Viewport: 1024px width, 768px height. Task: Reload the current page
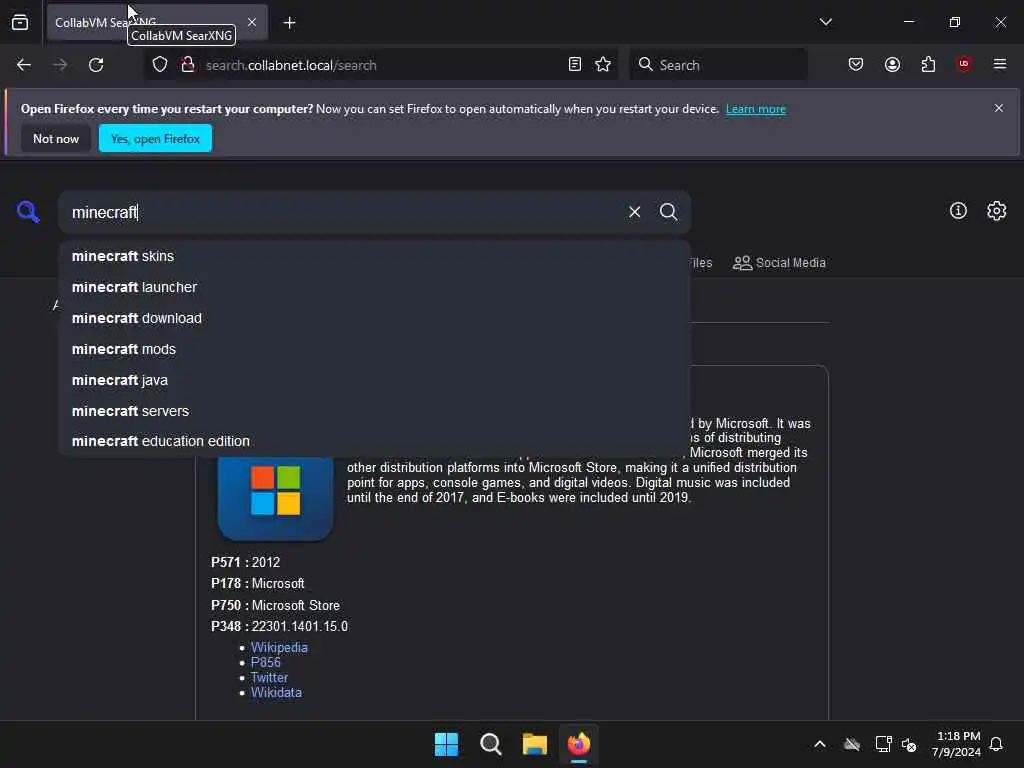tap(96, 65)
